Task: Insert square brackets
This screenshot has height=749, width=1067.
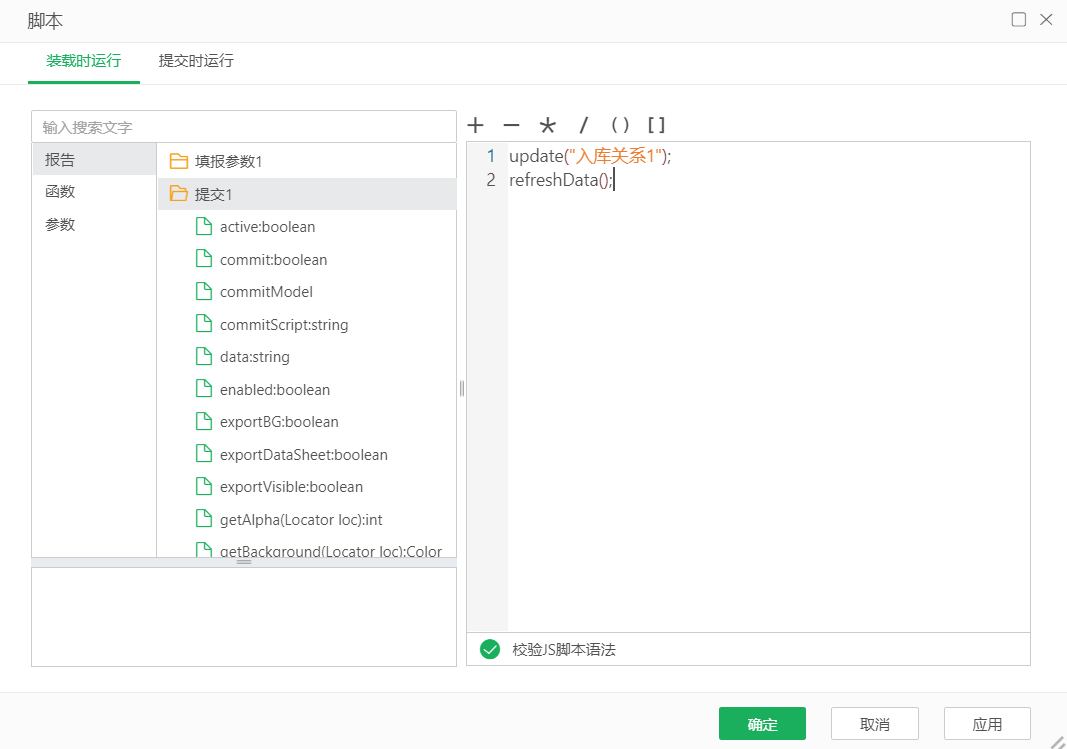Action: (656, 125)
